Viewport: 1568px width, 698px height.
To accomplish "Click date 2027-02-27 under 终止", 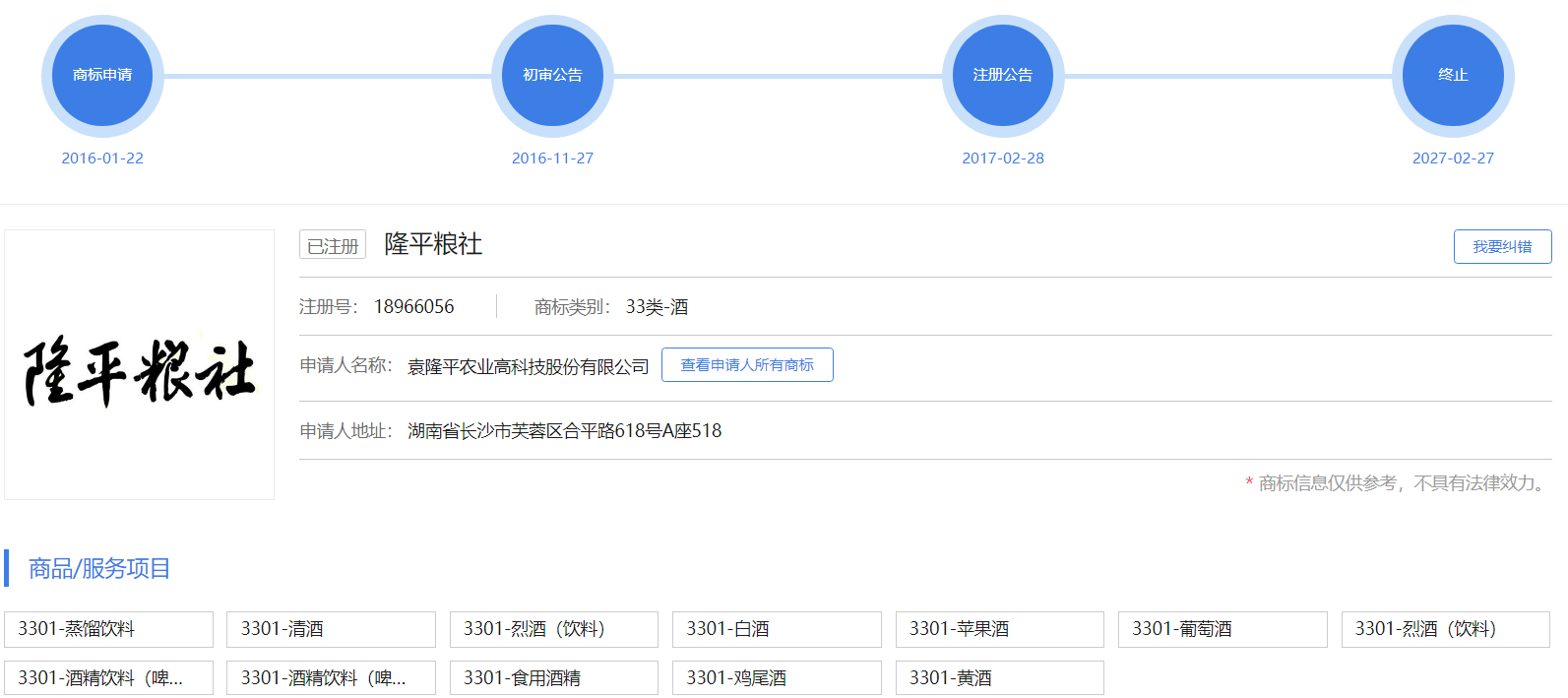I will point(1453,159).
